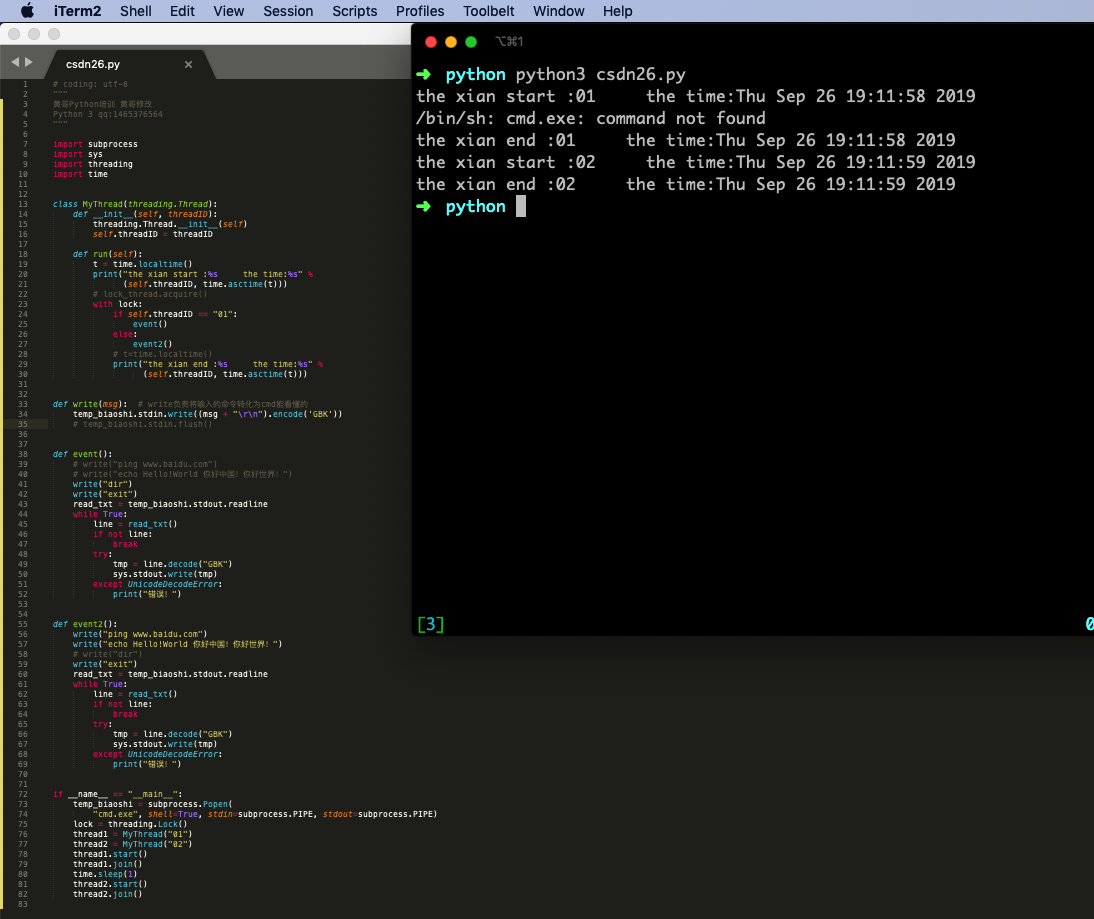Viewport: 1094px width, 919px height.
Task: Click line number 72 in editor gutter
Action: (x=23, y=794)
